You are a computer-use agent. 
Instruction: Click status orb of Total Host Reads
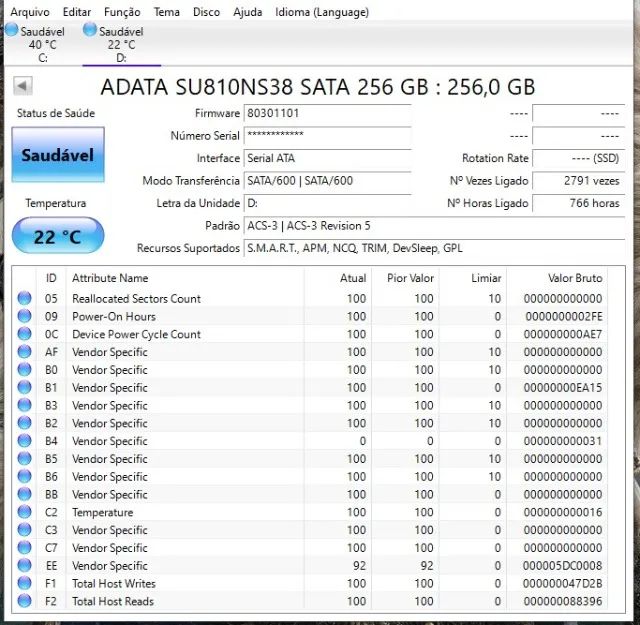[24, 601]
